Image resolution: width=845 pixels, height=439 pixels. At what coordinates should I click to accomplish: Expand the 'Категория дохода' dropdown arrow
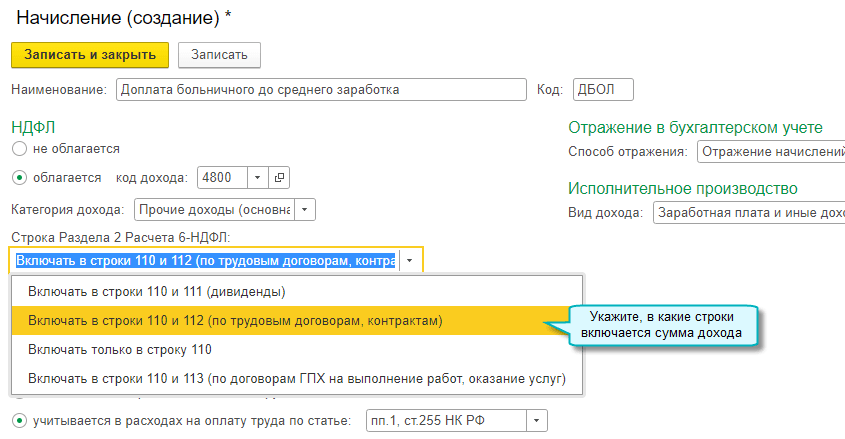(x=305, y=210)
